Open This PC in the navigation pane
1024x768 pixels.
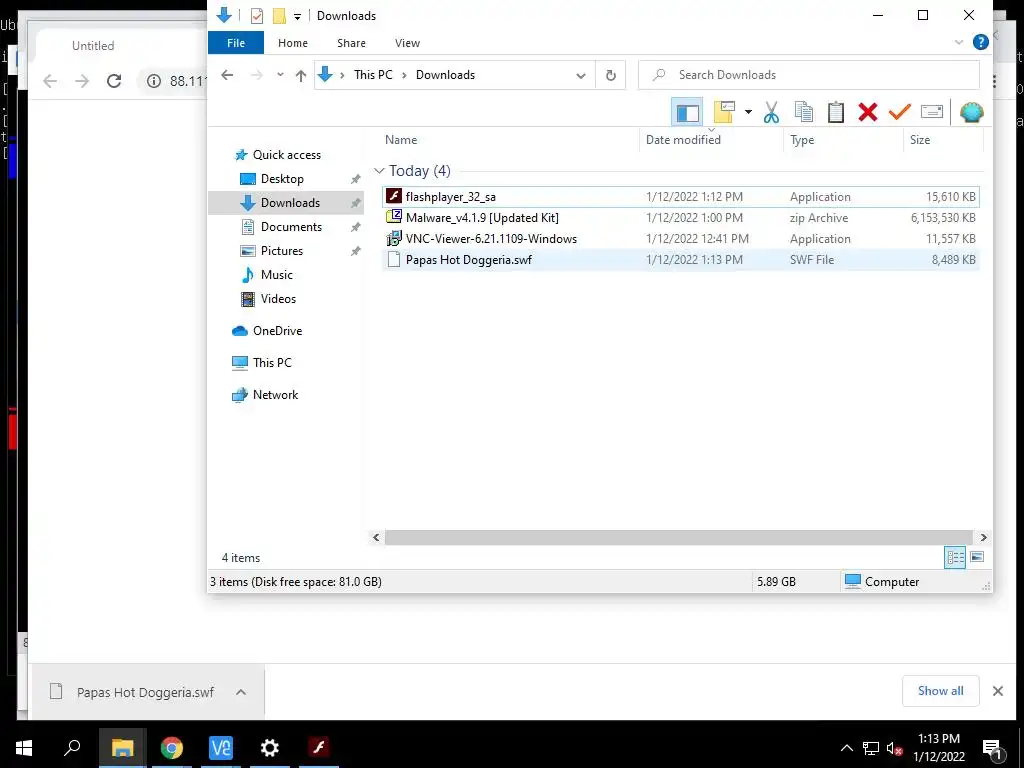[x=272, y=363]
